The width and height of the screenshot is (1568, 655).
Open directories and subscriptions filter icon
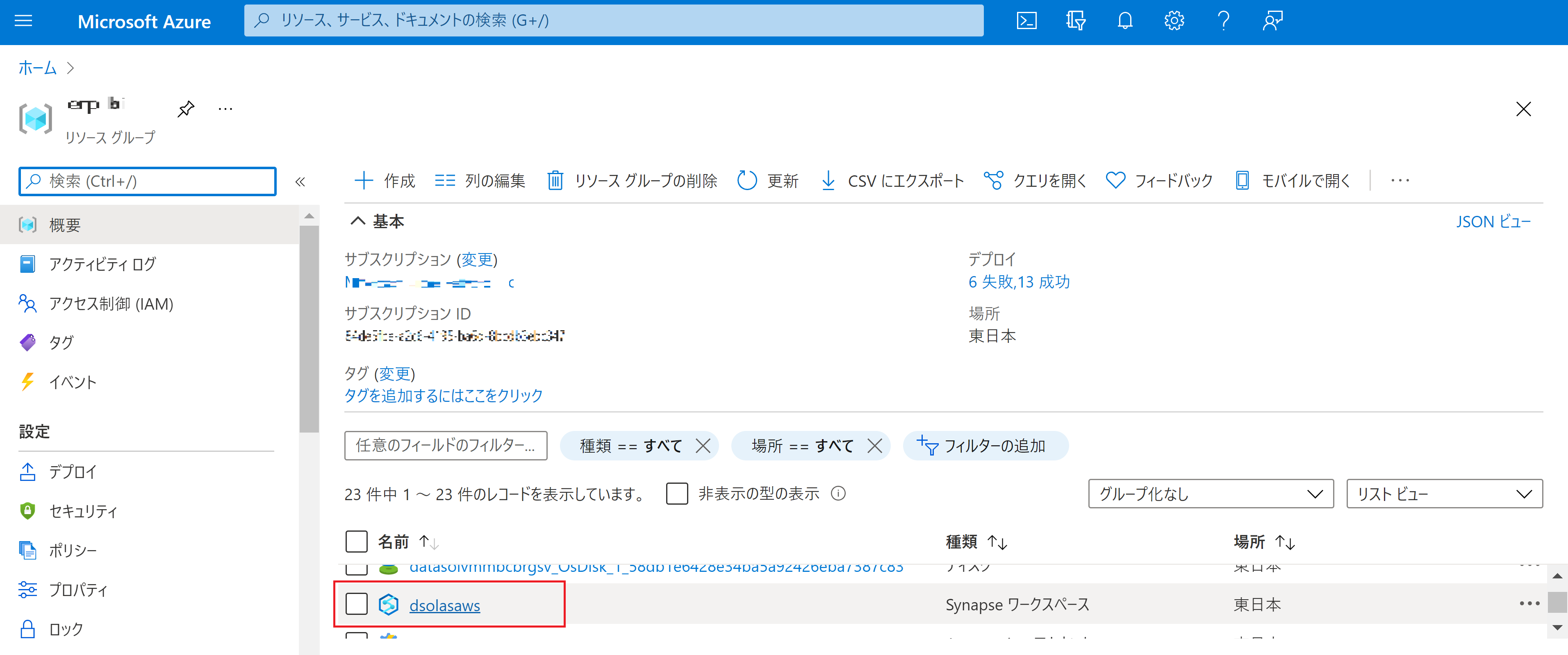point(1076,21)
